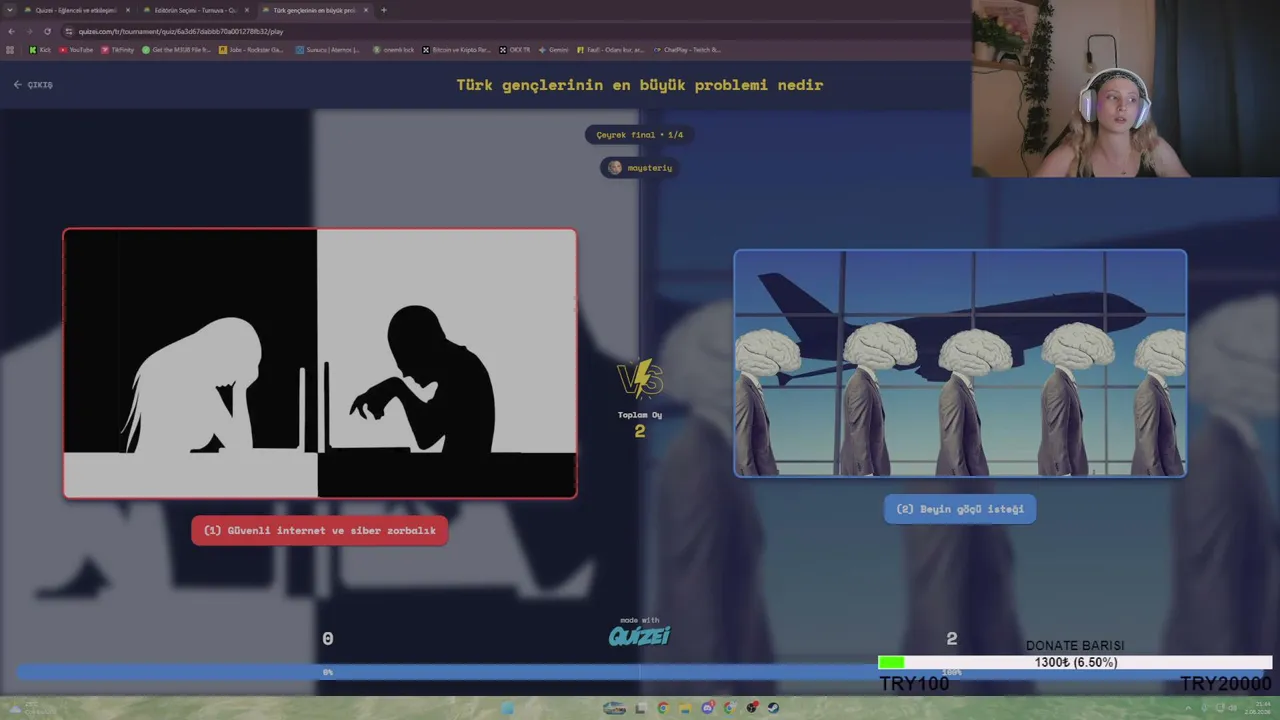
Task: Open the onemli lock bookmark
Action: pyautogui.click(x=393, y=49)
